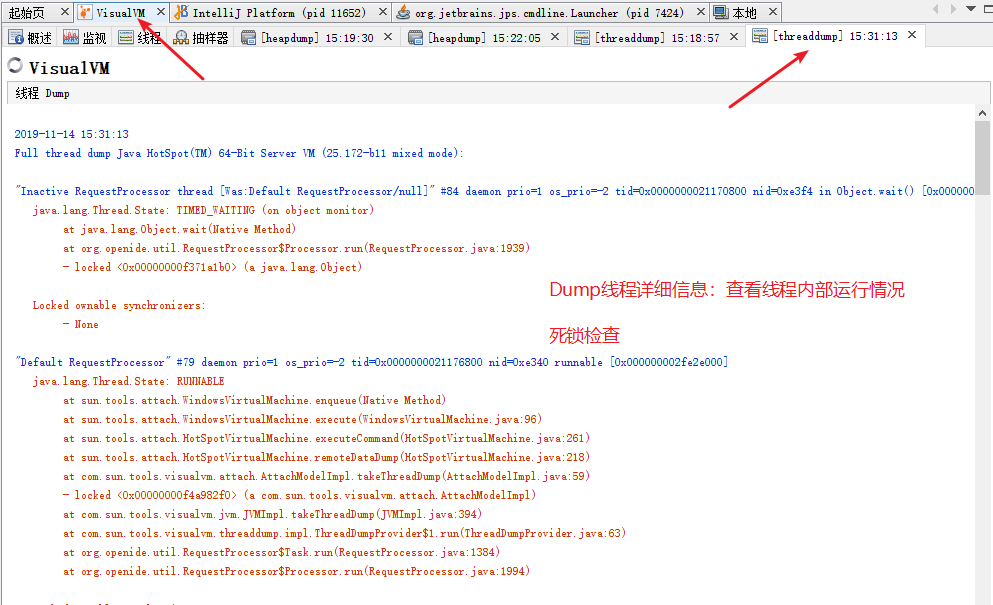Click the line ending "WindowsVirtualMachine.java:96)"
Image resolution: width=993 pixels, height=605 pixels.
click(303, 419)
